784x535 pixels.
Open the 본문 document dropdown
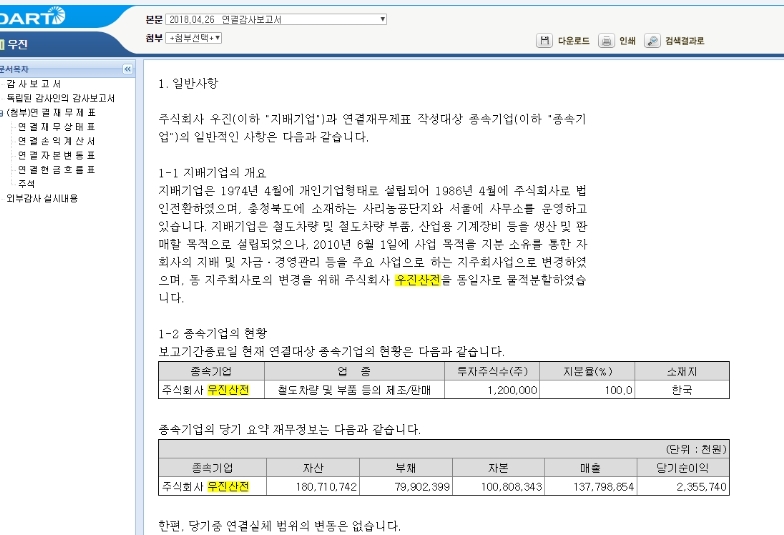[276, 20]
